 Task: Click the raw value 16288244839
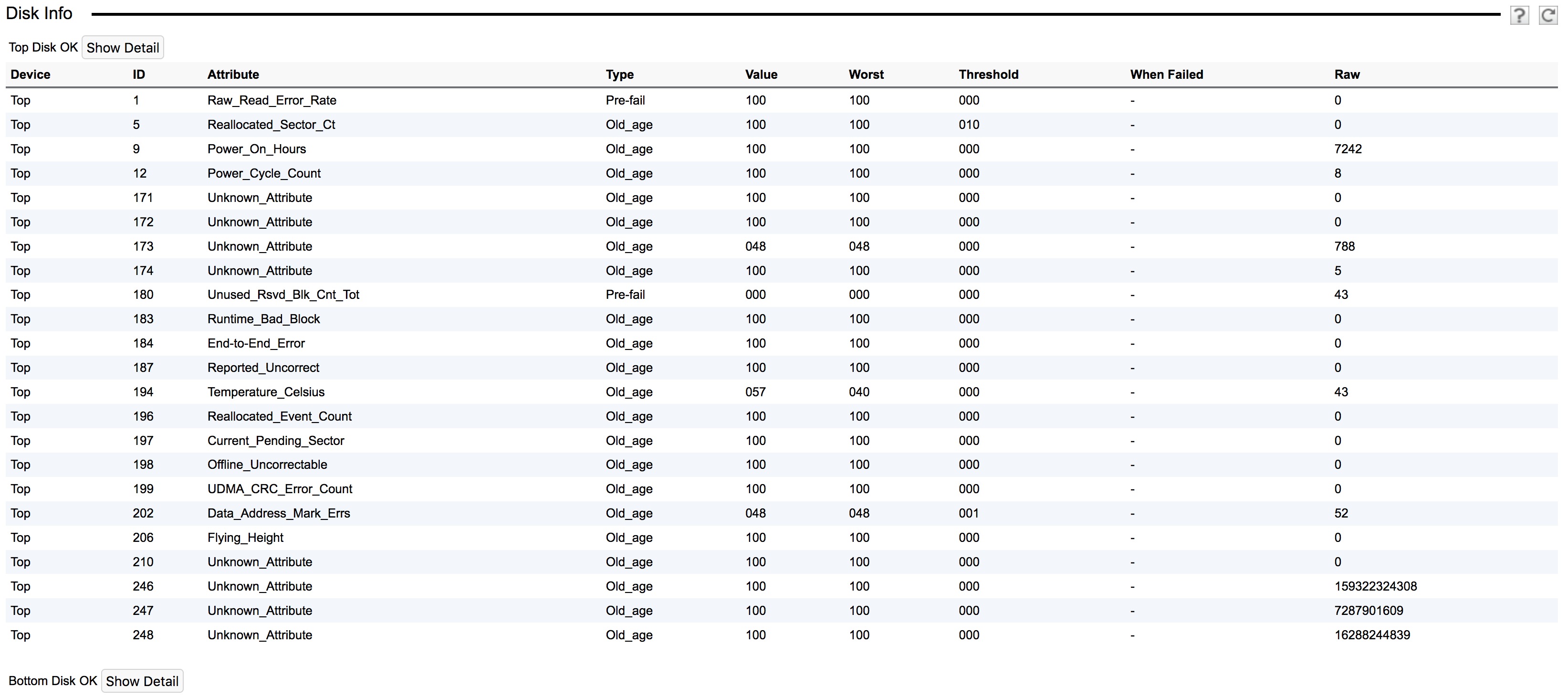tap(1372, 635)
